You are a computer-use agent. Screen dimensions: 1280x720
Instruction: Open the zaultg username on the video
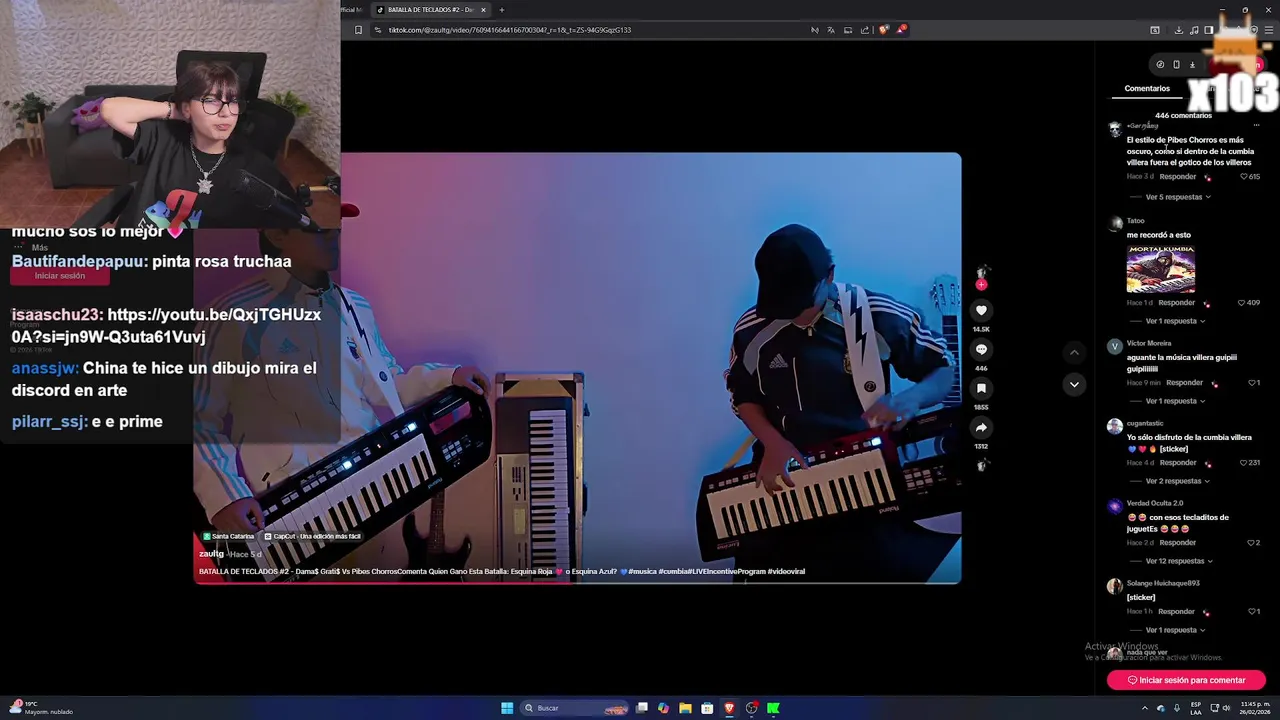point(211,554)
